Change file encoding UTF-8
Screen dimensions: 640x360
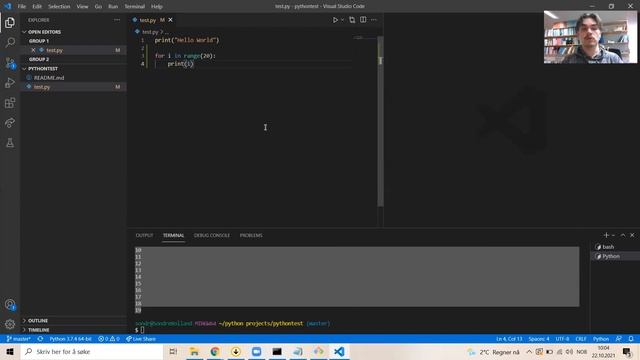coord(562,339)
